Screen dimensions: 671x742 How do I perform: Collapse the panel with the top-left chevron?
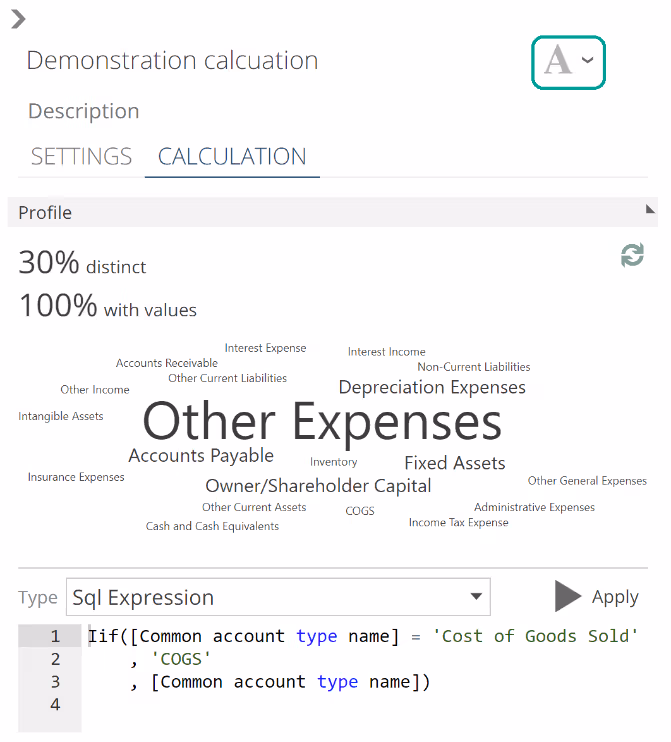(18, 18)
